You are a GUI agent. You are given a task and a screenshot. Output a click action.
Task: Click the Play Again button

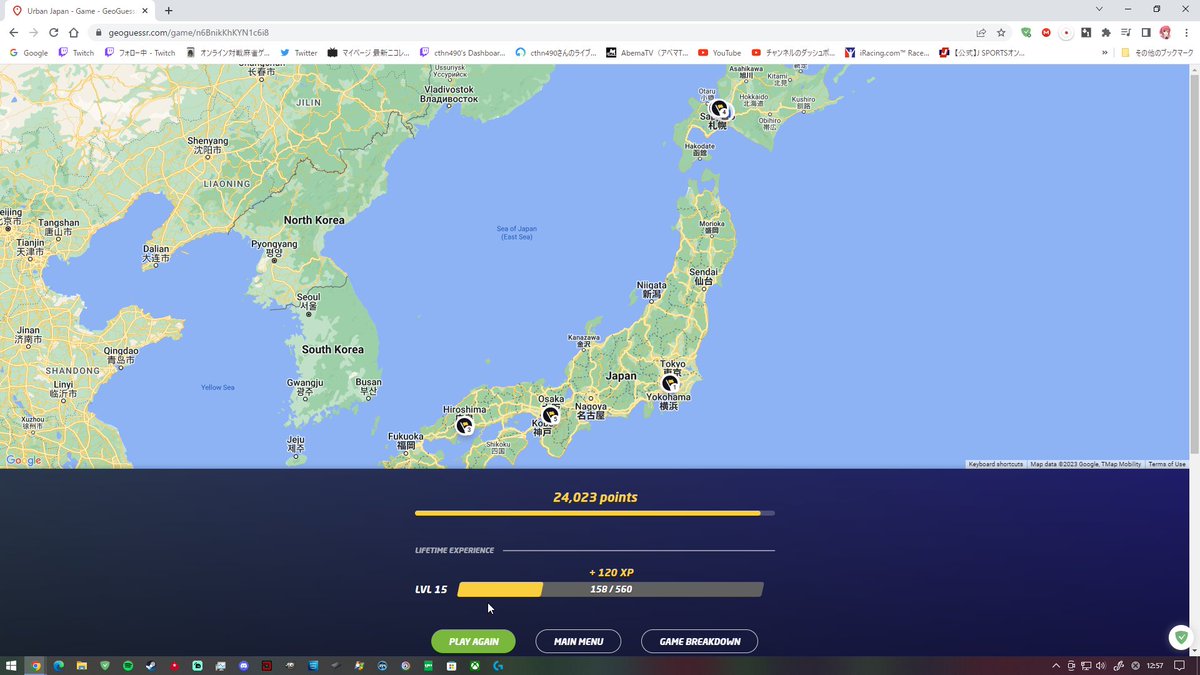[x=473, y=641]
